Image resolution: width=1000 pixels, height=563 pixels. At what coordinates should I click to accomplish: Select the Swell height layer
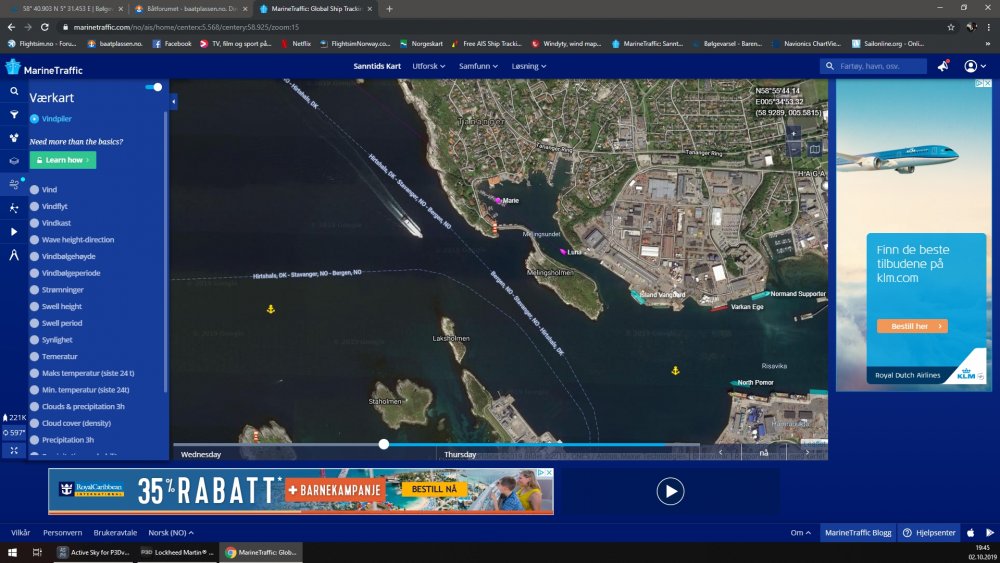point(34,307)
